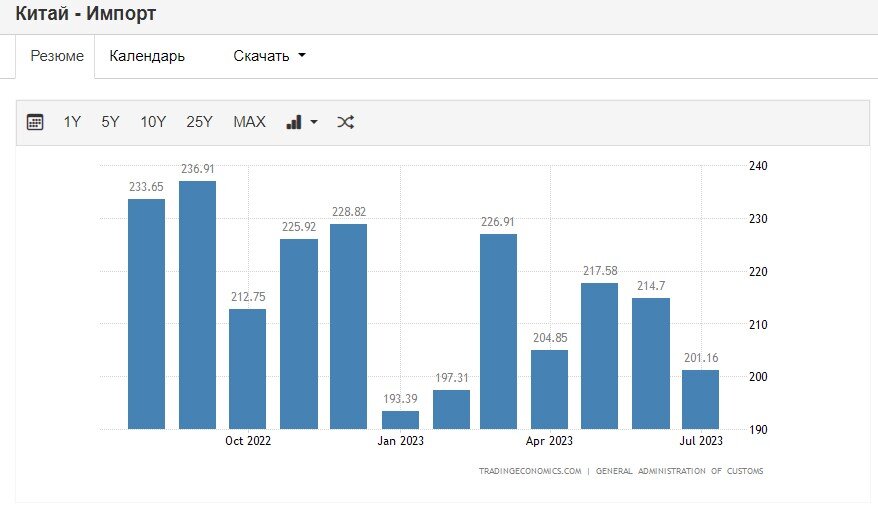Click the bar labeled 225.92
This screenshot has height=516, width=878.
click(299, 334)
